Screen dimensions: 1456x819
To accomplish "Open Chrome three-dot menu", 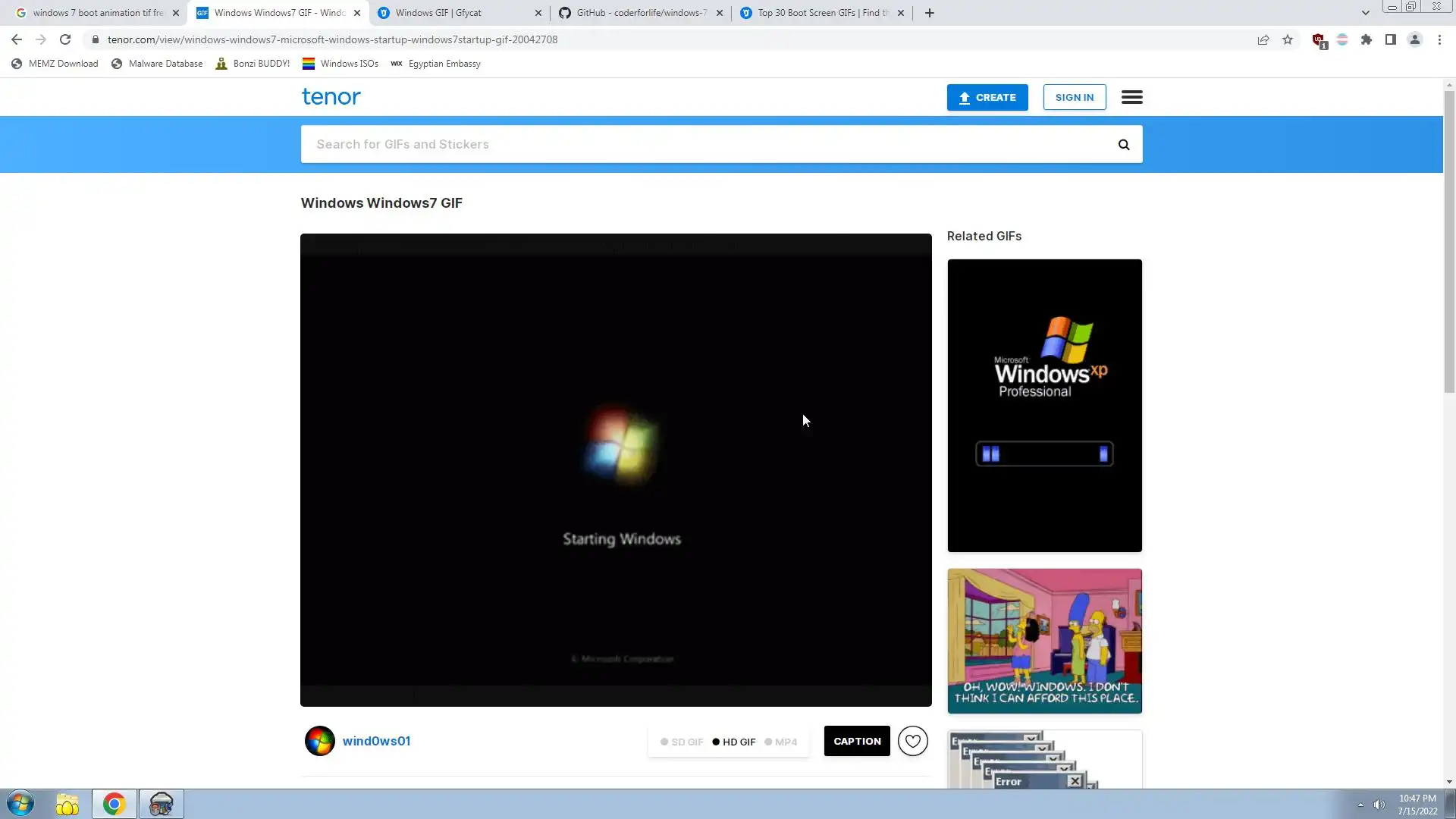I will click(1439, 39).
